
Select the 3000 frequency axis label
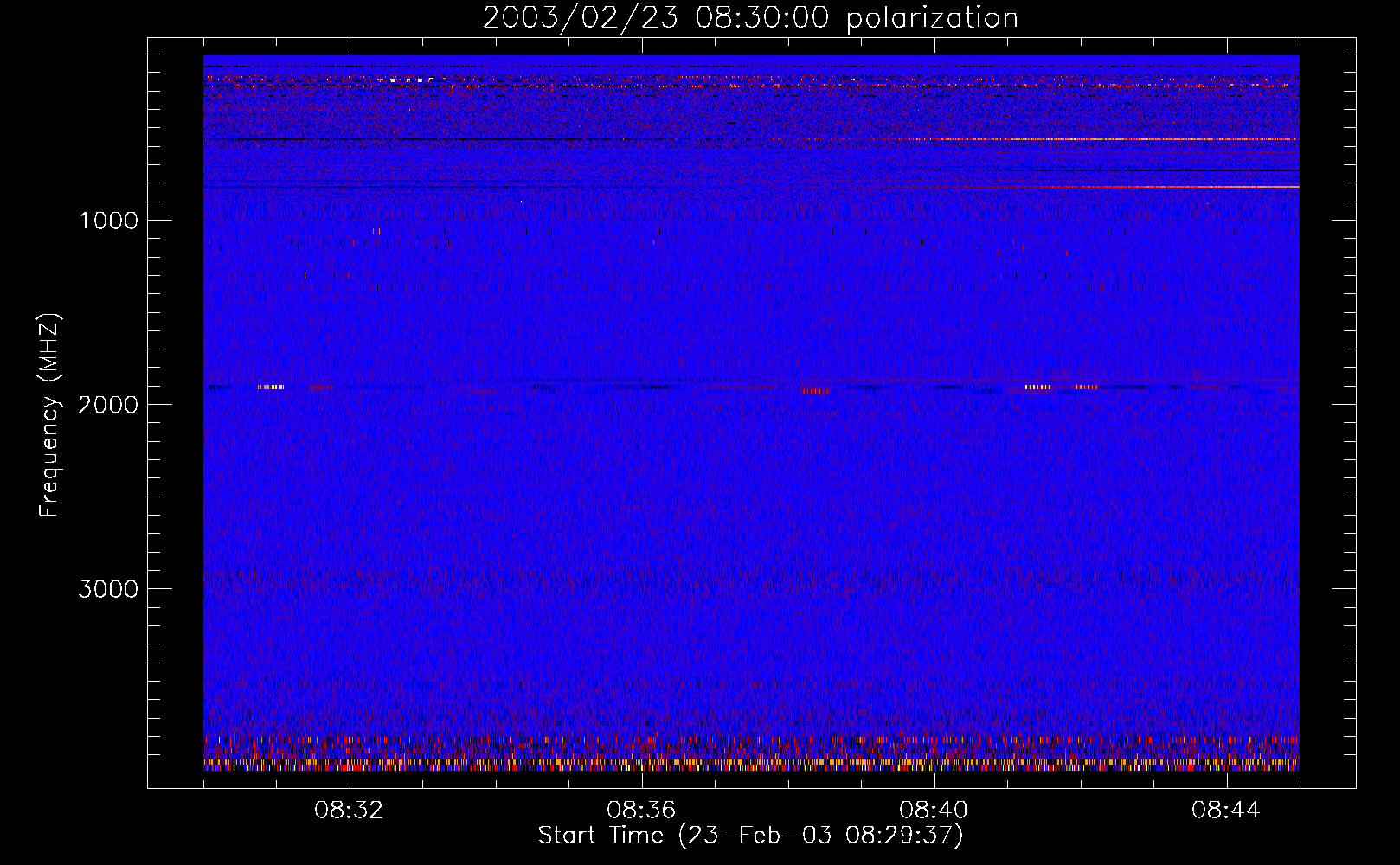[108, 589]
